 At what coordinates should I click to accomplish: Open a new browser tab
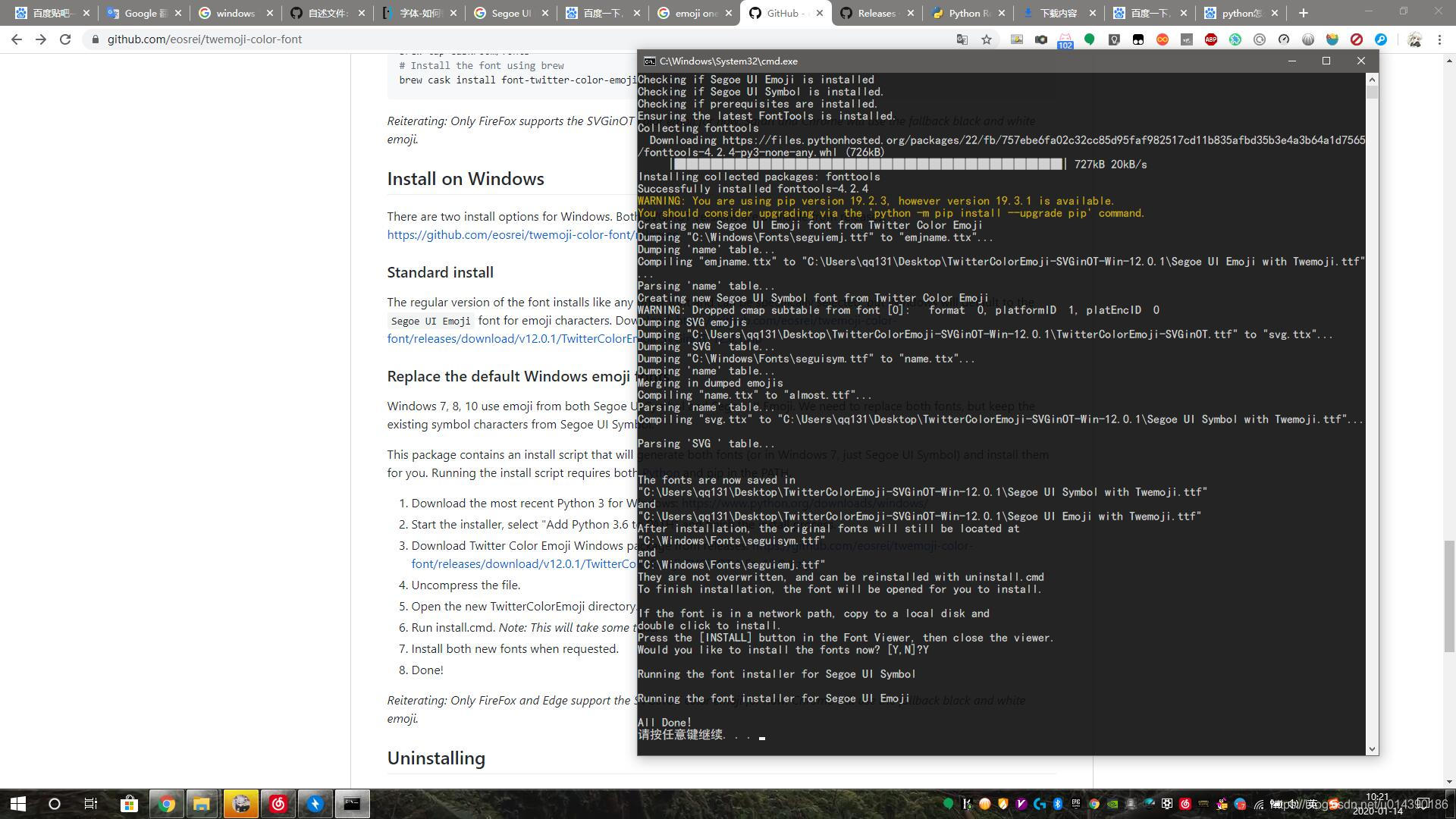[x=1304, y=13]
